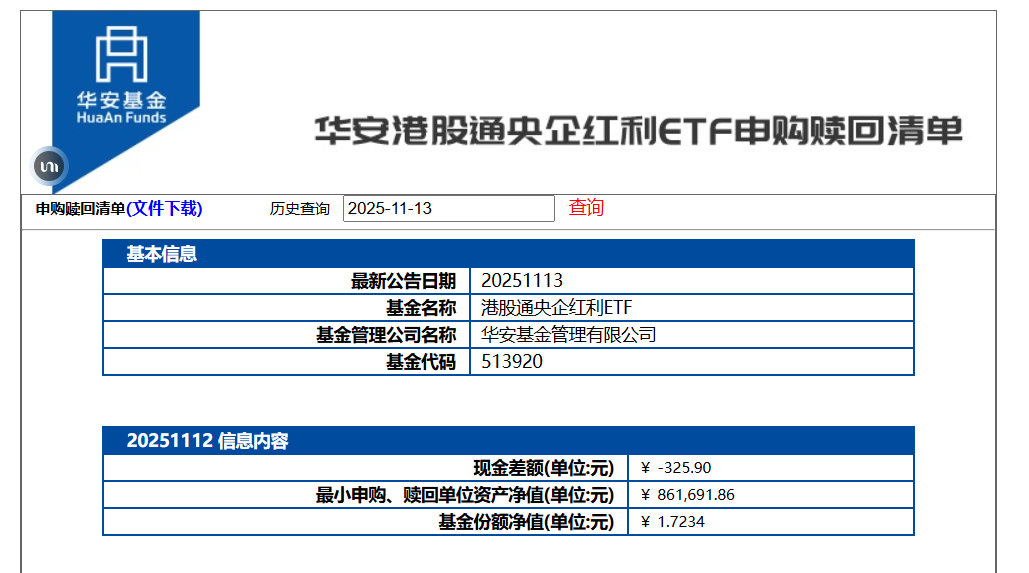
Task: Click the history date input field
Action: pos(448,209)
